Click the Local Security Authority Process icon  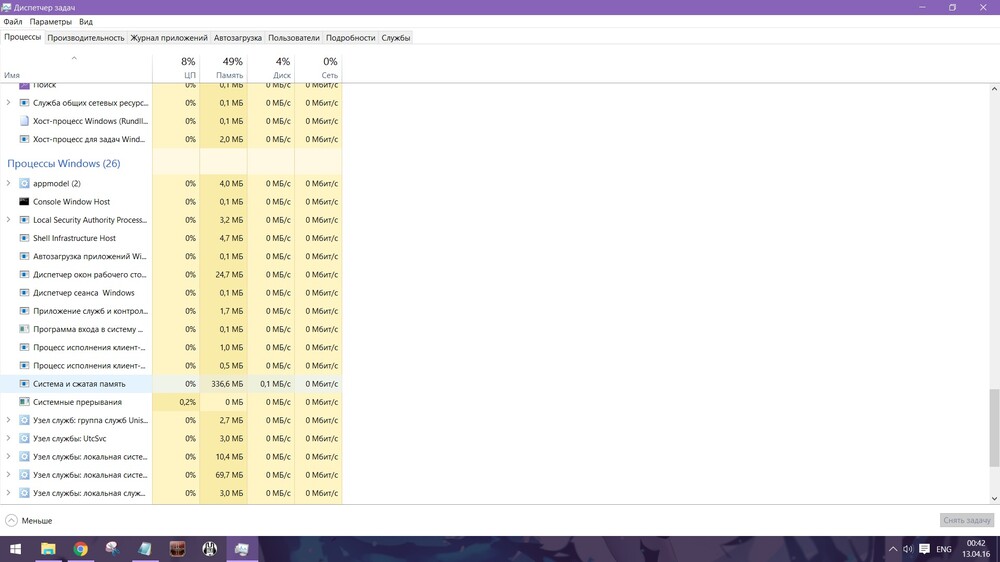(x=24, y=220)
